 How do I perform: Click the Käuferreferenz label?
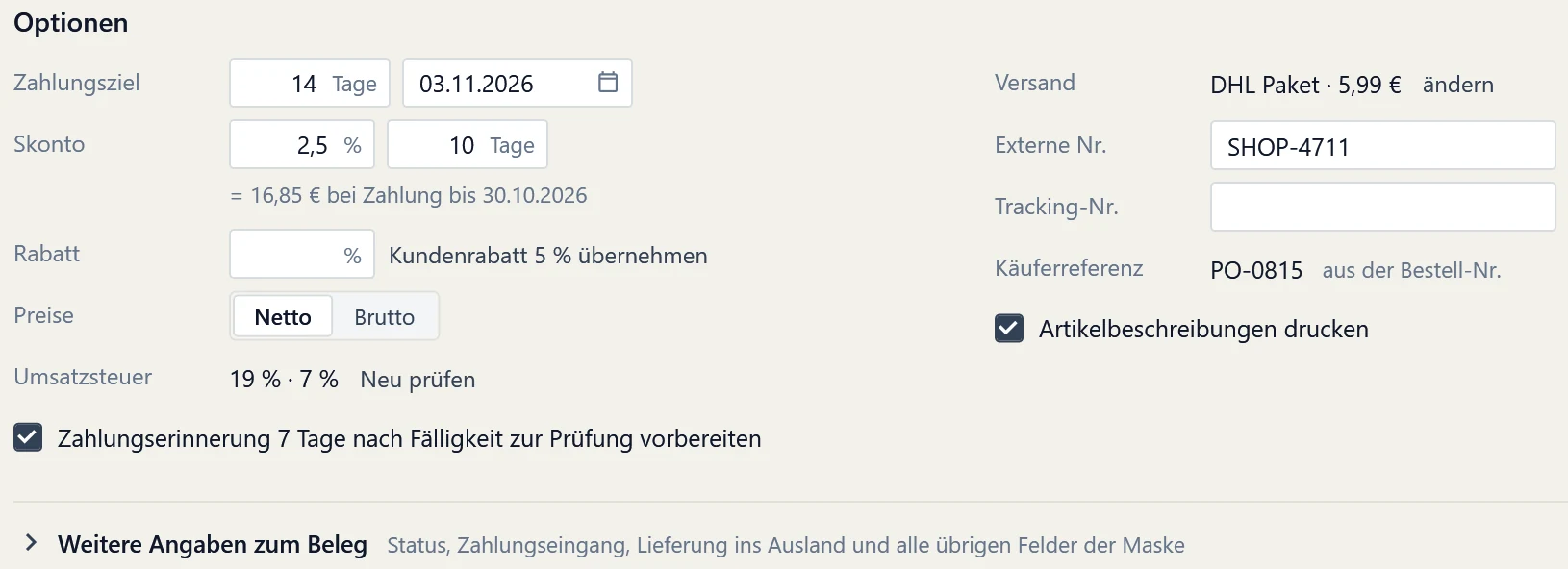tap(1069, 268)
